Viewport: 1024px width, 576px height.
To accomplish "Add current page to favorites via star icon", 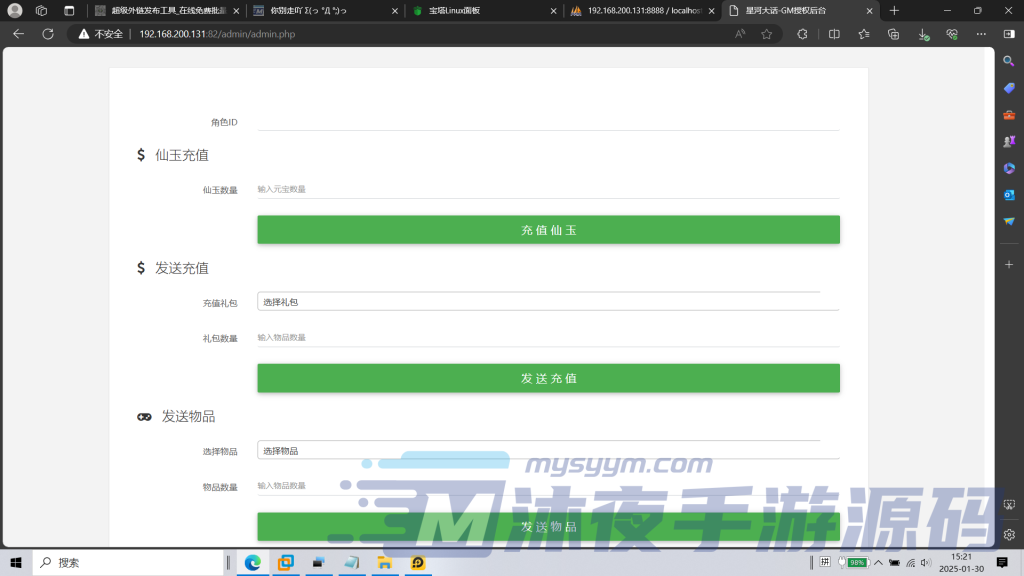I will (x=765, y=33).
